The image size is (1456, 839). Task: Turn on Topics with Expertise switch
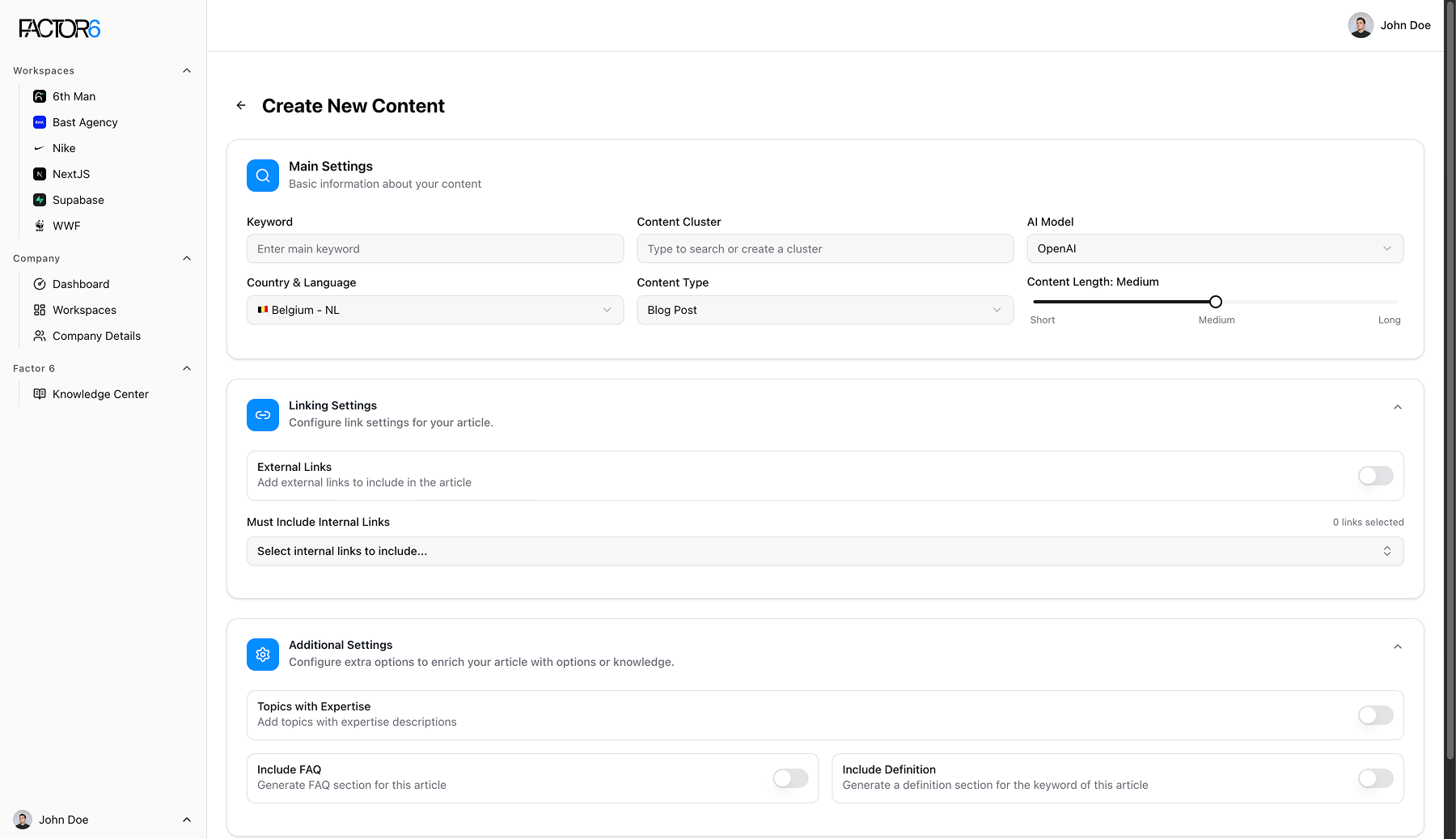(x=1376, y=715)
